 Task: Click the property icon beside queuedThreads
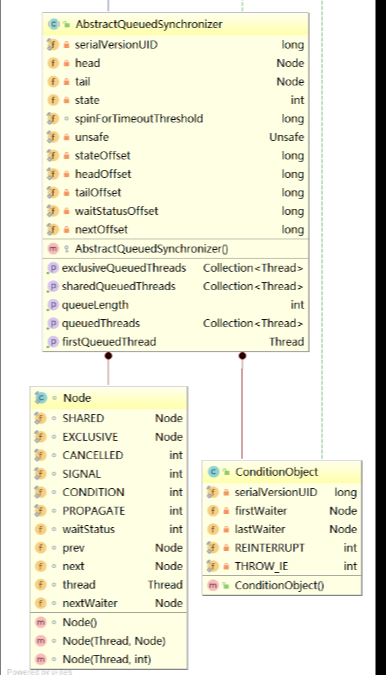tap(52, 324)
